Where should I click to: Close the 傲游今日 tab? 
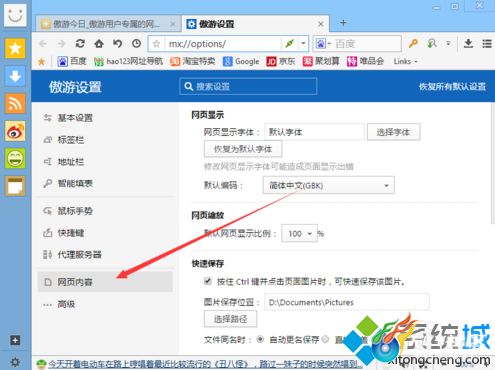pyautogui.click(x=173, y=24)
